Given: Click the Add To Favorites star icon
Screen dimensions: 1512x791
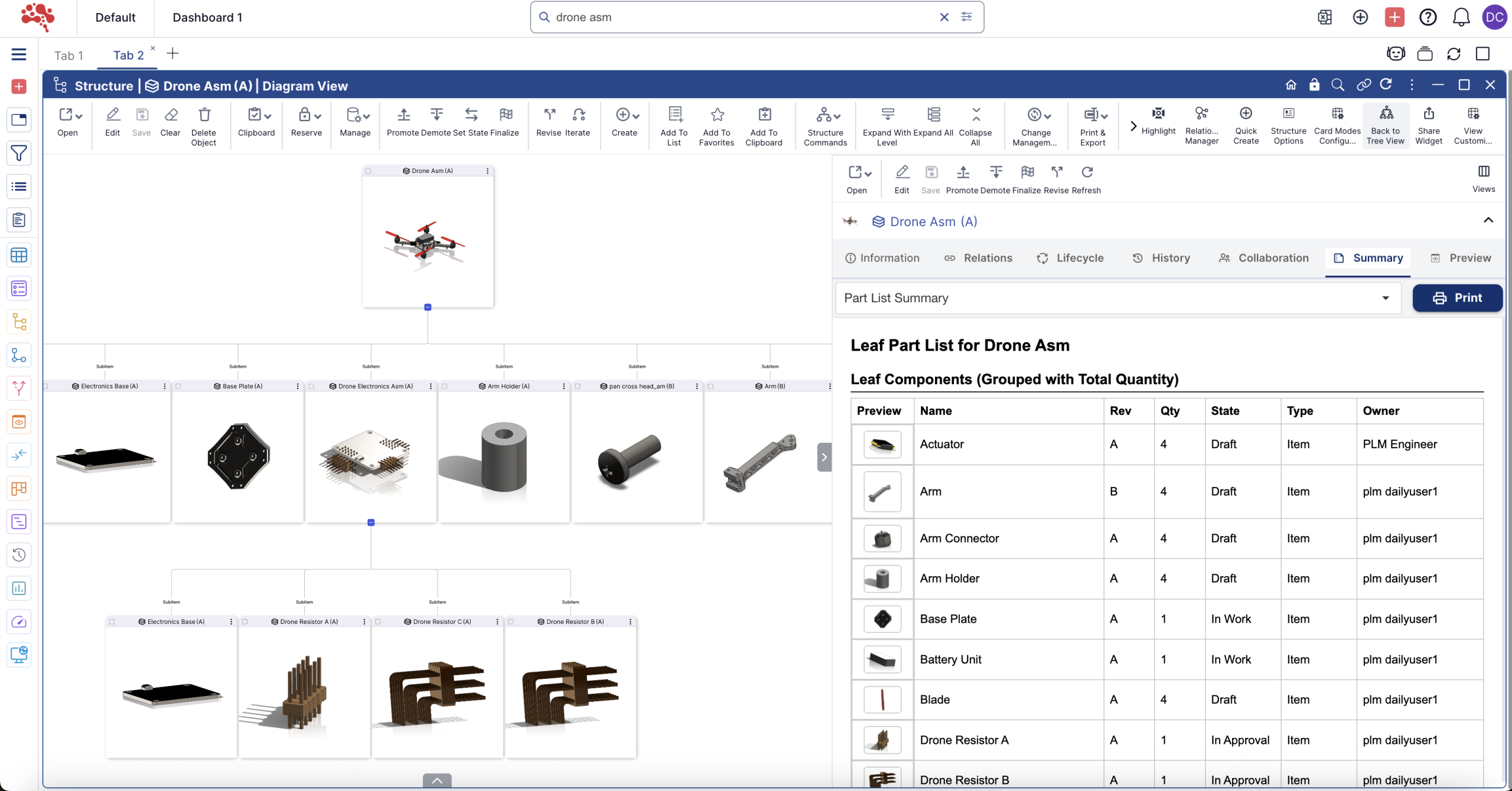Looking at the screenshot, I should click(716, 115).
